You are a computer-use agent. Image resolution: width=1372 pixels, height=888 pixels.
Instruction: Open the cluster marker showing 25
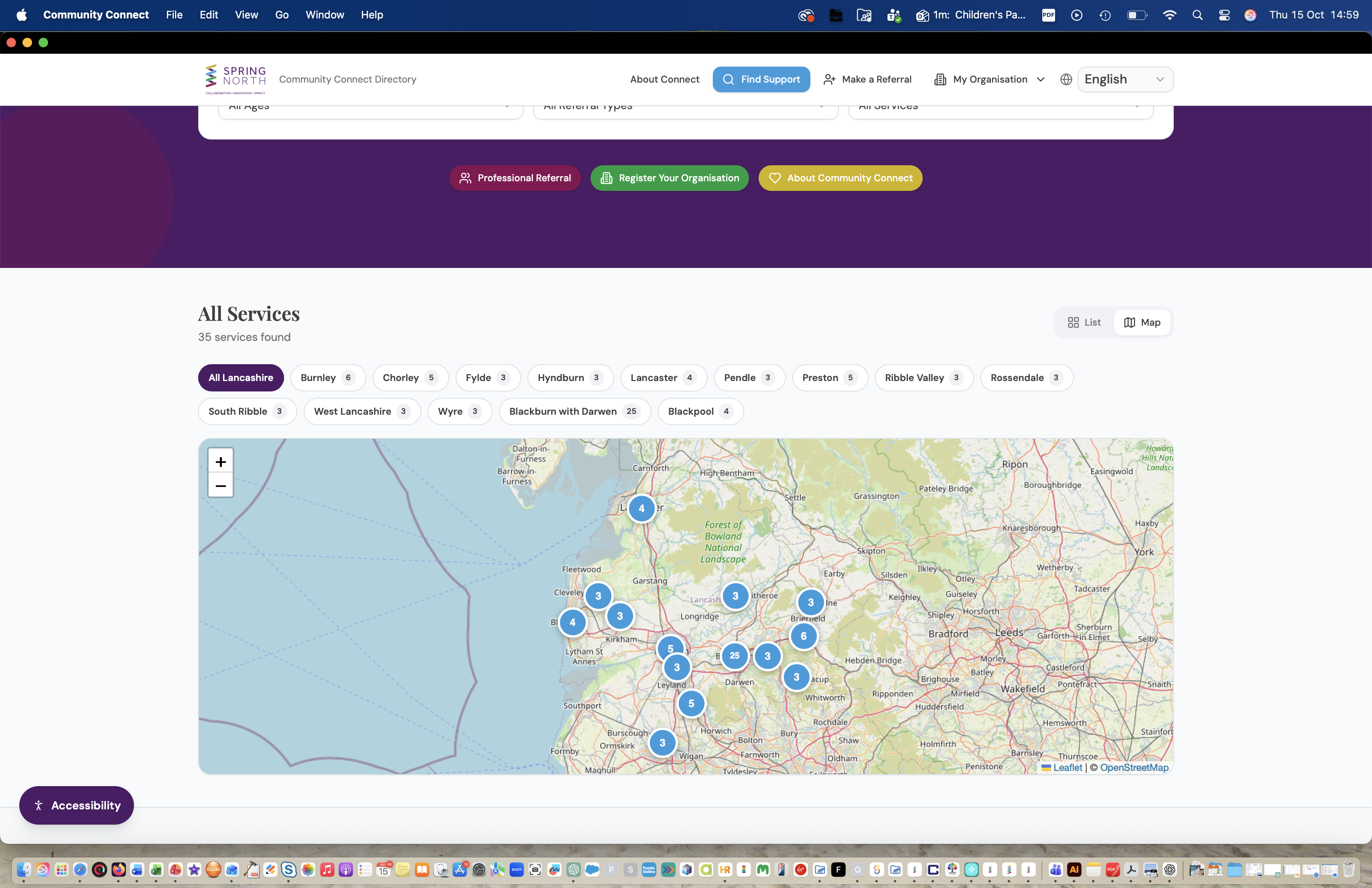click(735, 656)
